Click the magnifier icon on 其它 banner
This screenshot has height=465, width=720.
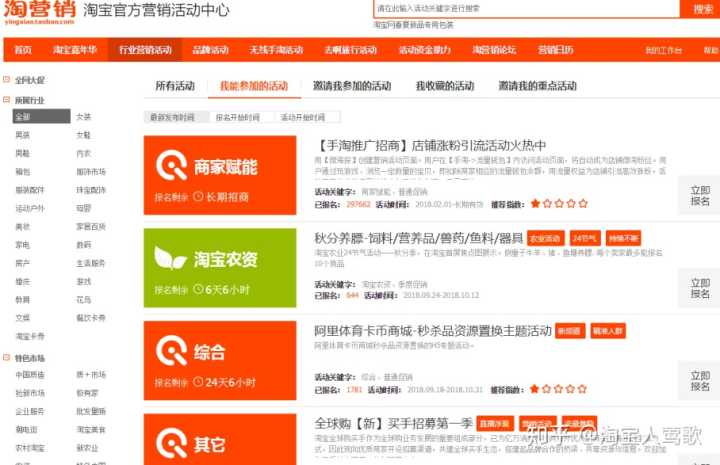point(172,443)
